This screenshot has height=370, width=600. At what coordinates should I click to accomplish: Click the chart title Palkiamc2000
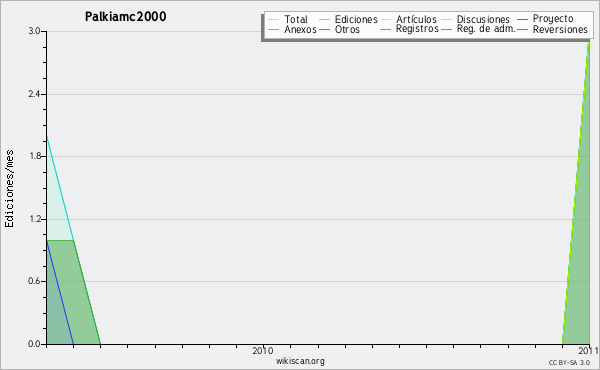pos(126,17)
